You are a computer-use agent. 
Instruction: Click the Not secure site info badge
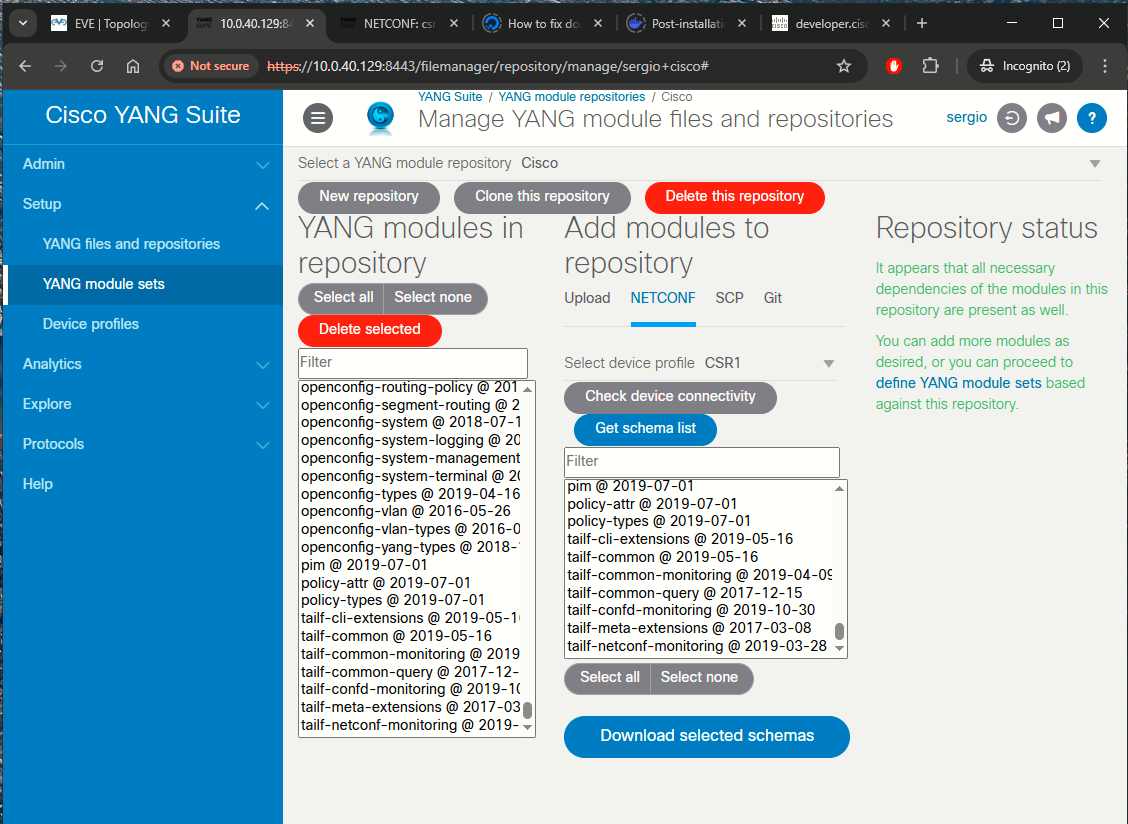tap(211, 66)
